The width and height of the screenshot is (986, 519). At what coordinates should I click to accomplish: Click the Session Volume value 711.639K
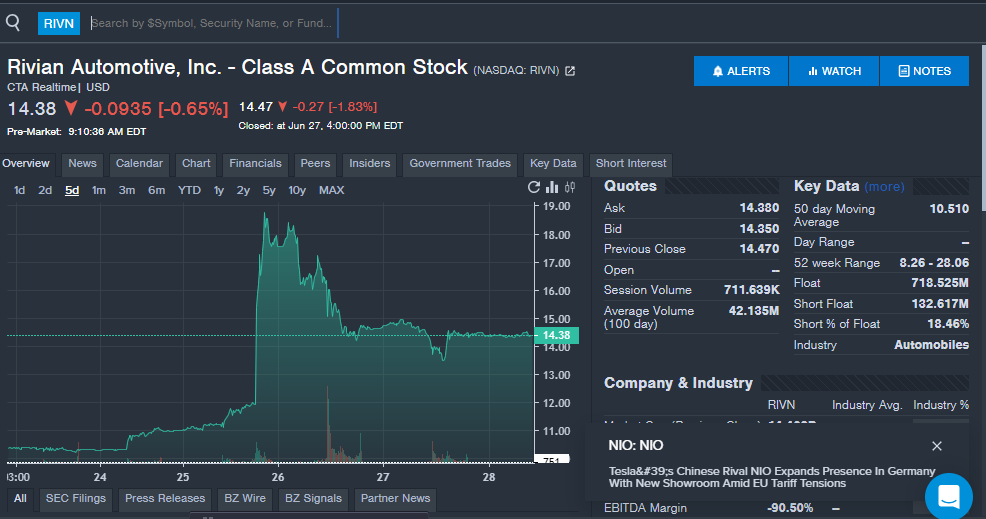click(x=751, y=290)
